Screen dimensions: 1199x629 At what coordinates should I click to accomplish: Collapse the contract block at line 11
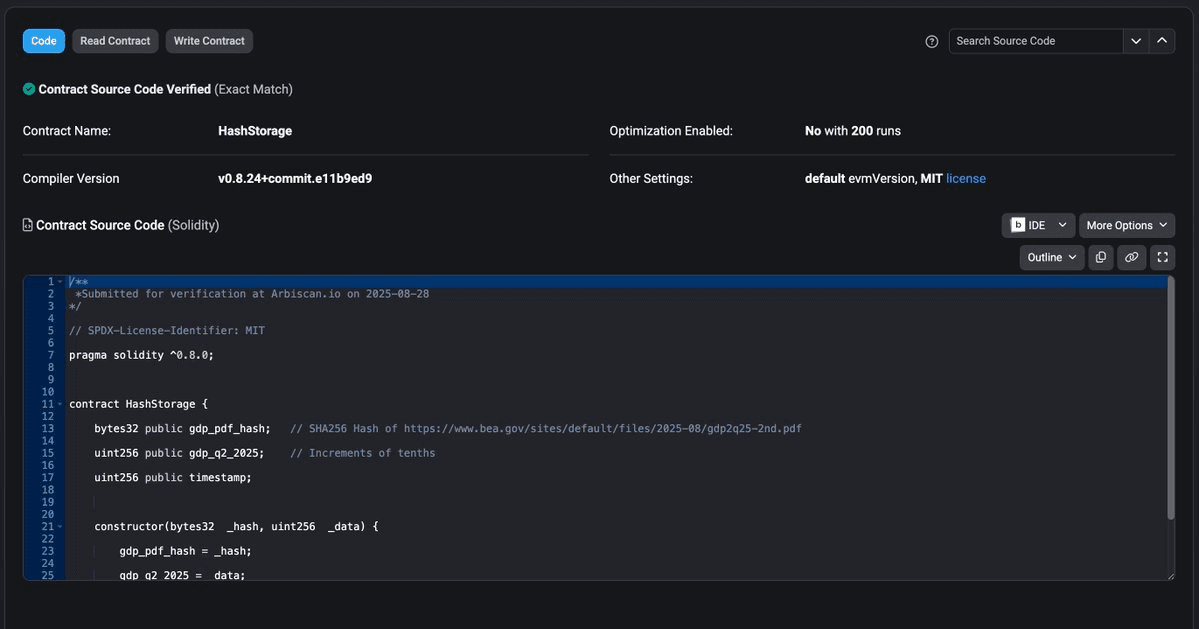pos(60,404)
